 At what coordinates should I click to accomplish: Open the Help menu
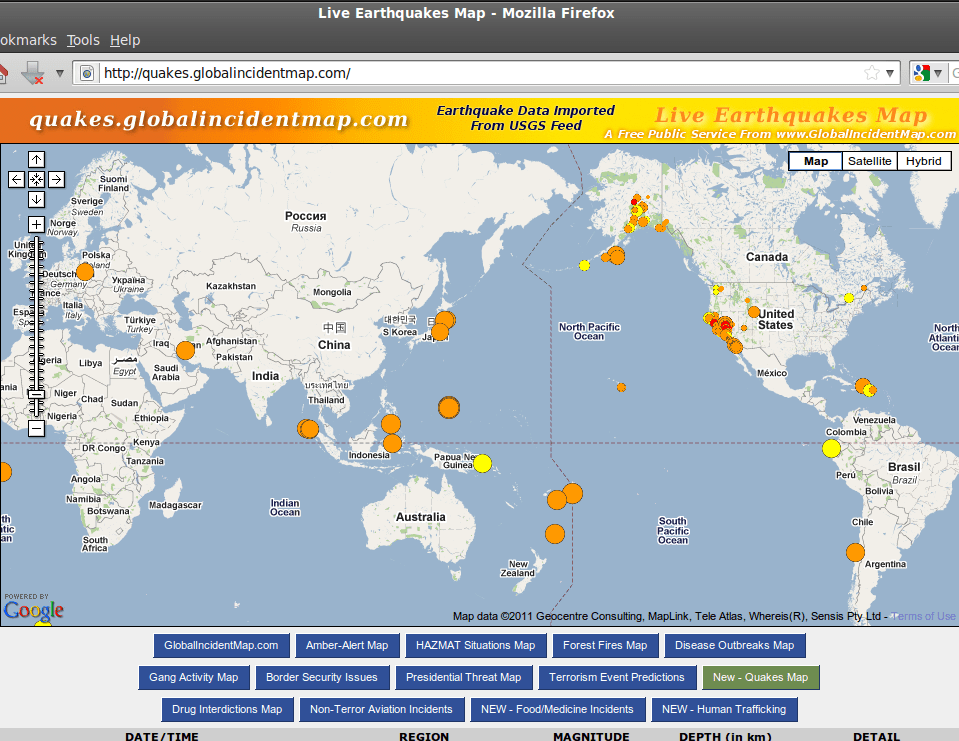point(125,40)
